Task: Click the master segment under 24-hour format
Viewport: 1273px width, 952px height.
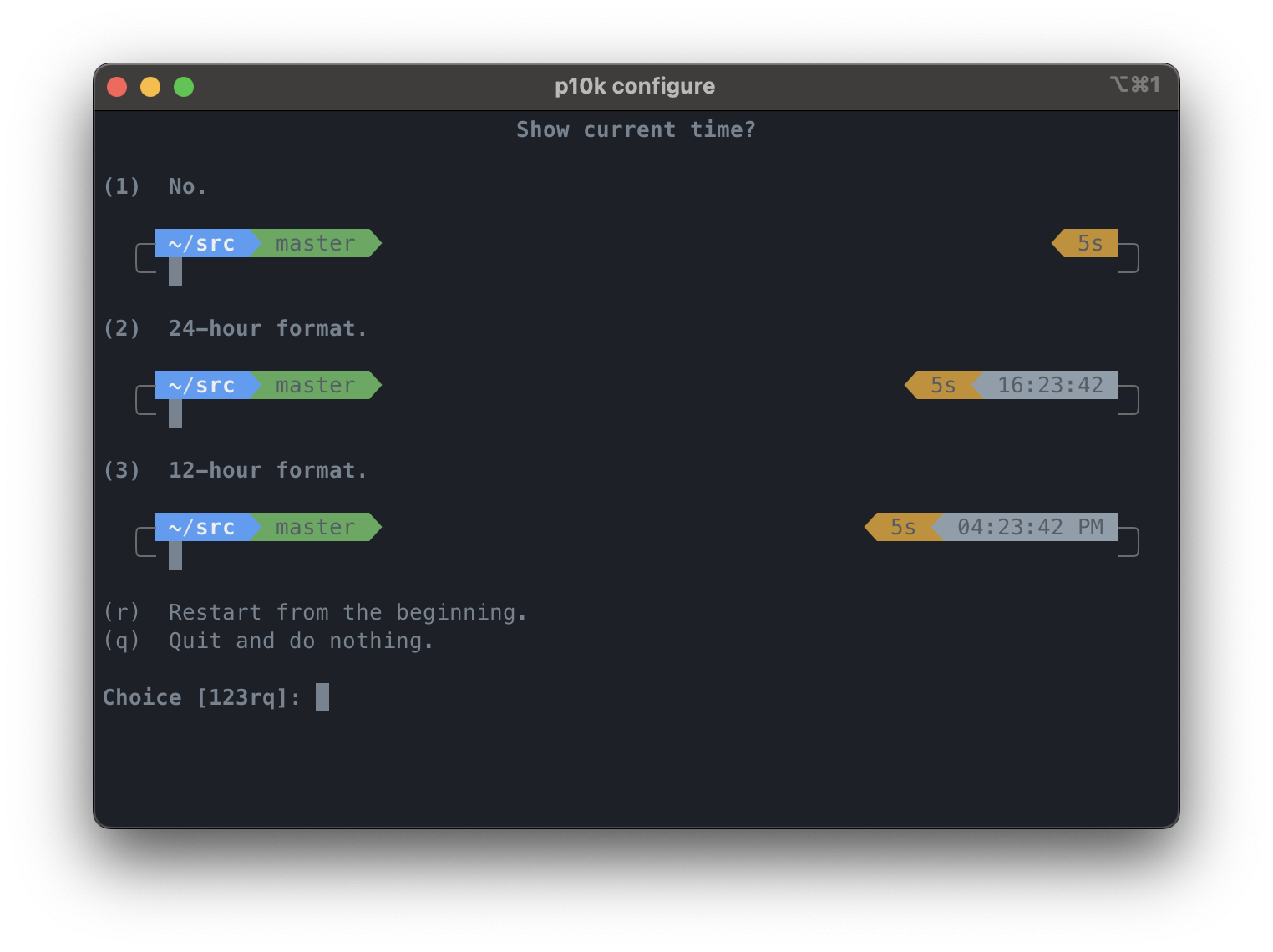Action: point(316,385)
